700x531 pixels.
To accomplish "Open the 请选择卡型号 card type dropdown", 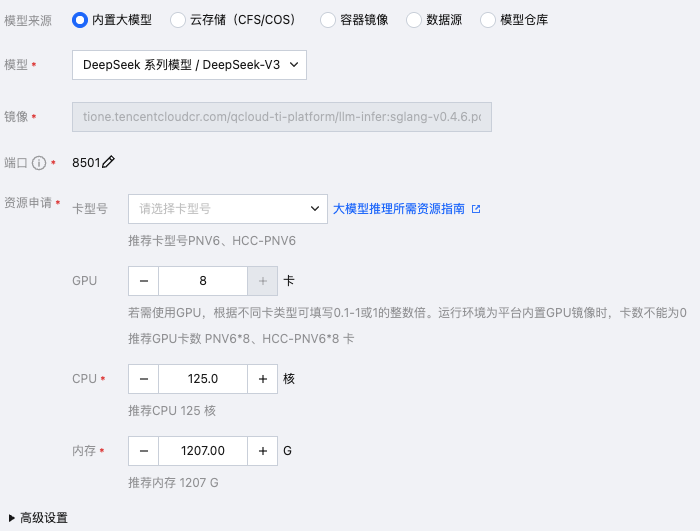I will 228,209.
